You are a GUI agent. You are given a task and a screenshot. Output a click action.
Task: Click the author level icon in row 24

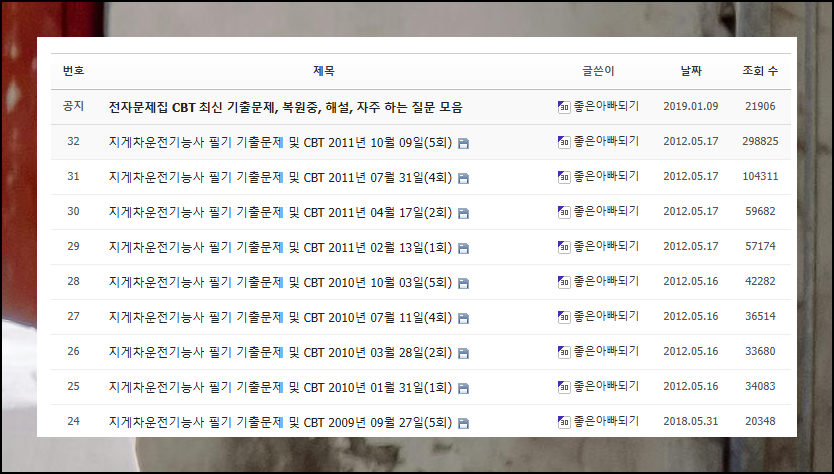click(x=564, y=422)
